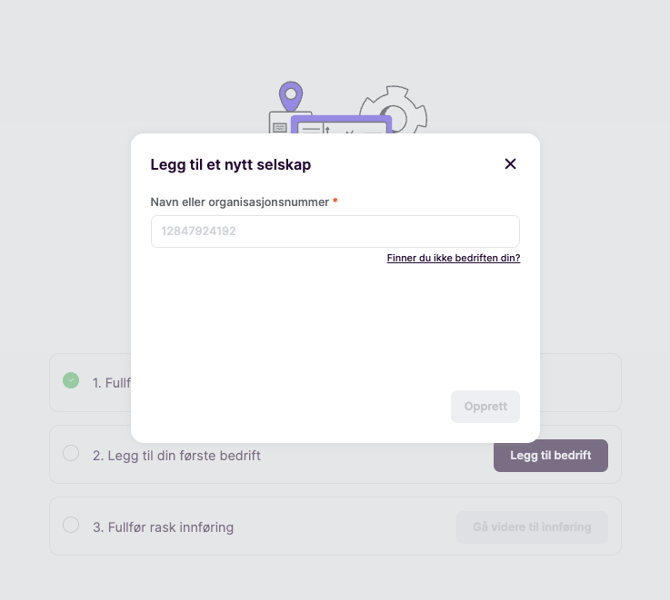This screenshot has width=670, height=600.
Task: Click the 'Navn eller organisasjonsnummer' label
Action: 240,202
